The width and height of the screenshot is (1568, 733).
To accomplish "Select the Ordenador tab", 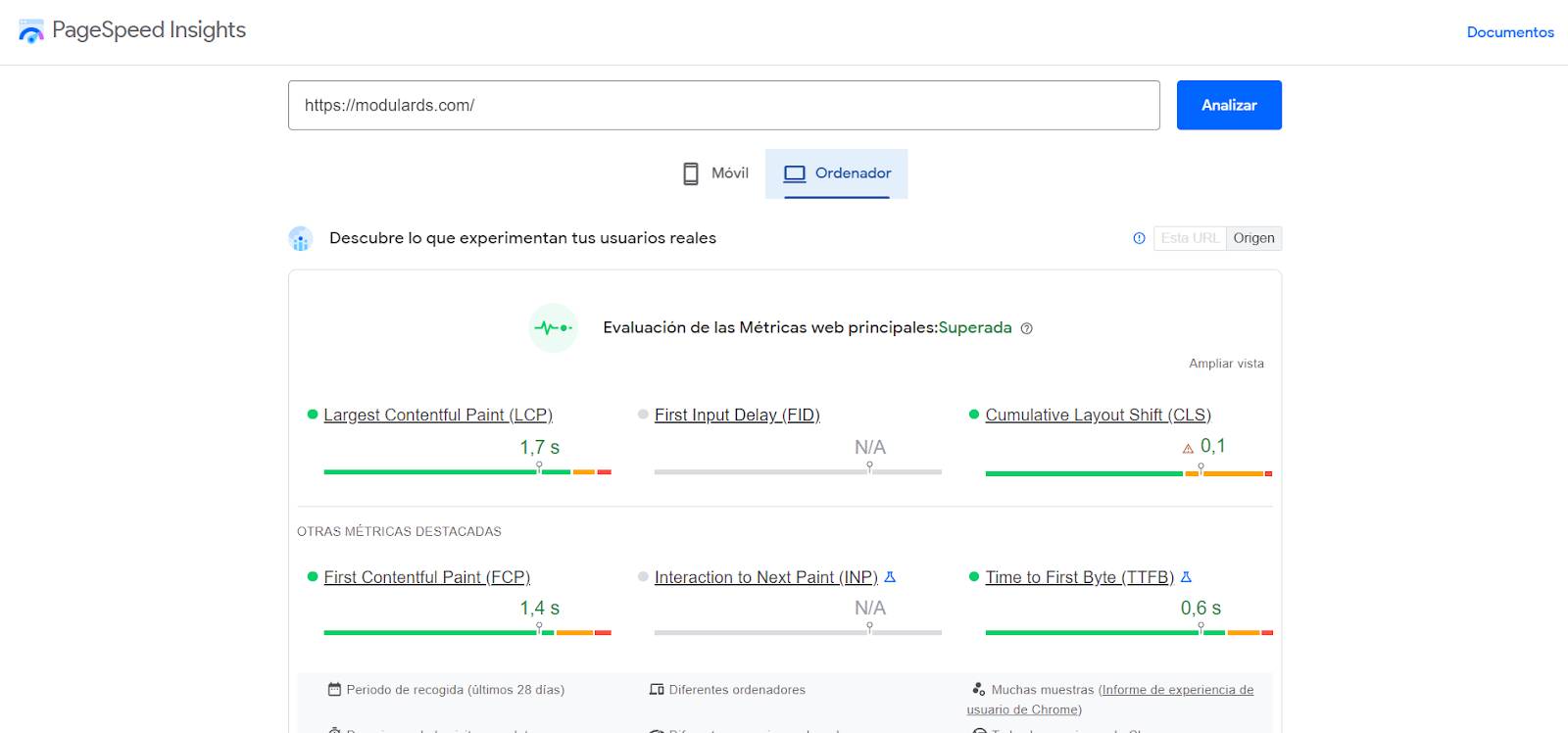I will coord(837,173).
